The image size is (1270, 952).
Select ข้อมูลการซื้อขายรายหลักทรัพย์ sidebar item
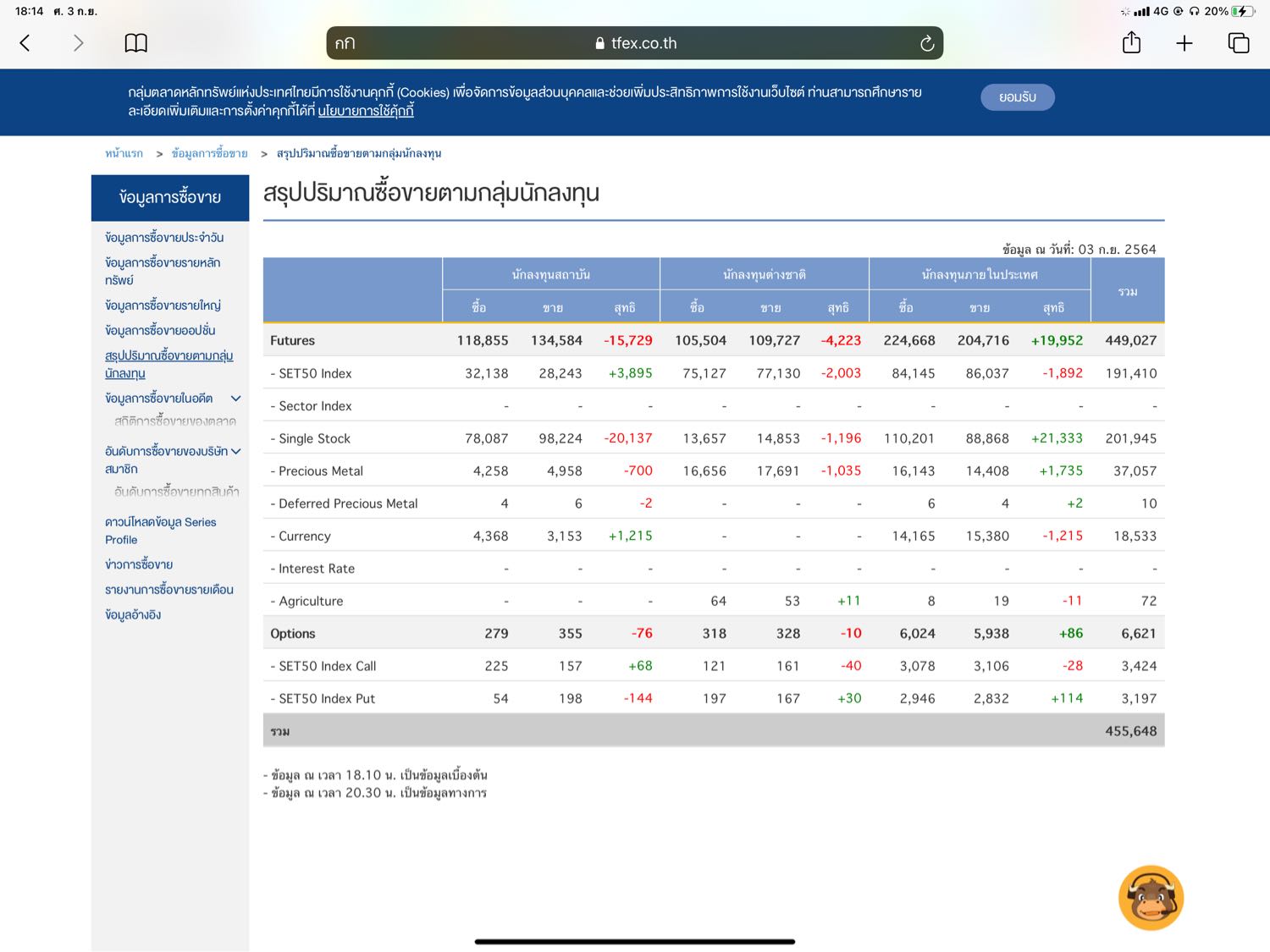coord(163,271)
